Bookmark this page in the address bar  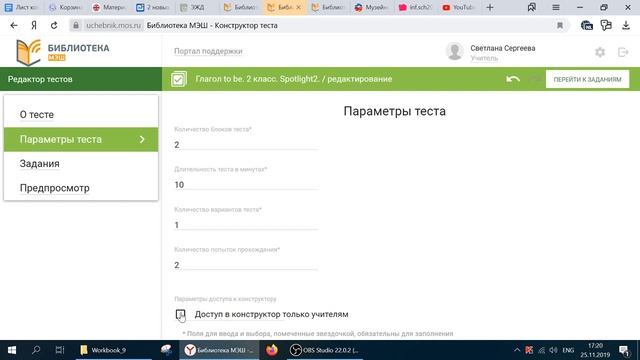(x=560, y=25)
